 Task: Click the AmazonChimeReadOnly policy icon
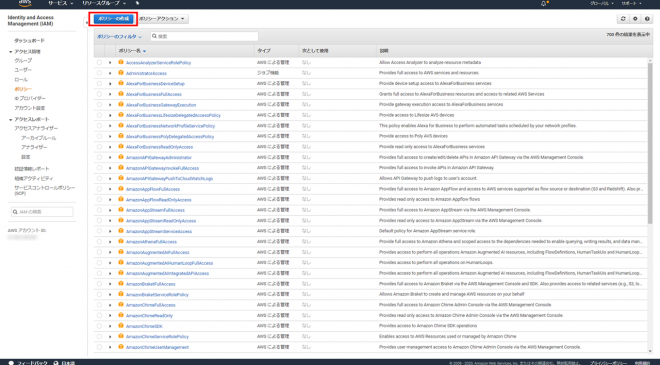(x=121, y=315)
